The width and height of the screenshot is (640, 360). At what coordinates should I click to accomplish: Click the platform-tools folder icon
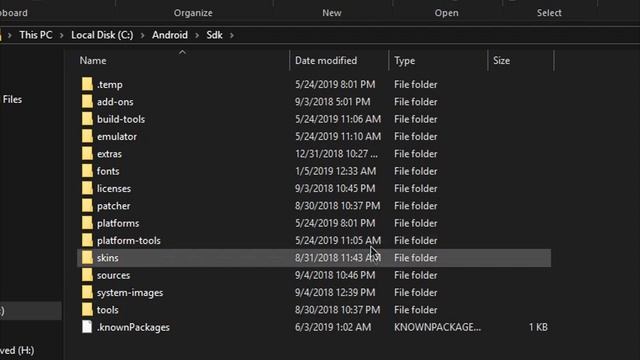(87, 240)
